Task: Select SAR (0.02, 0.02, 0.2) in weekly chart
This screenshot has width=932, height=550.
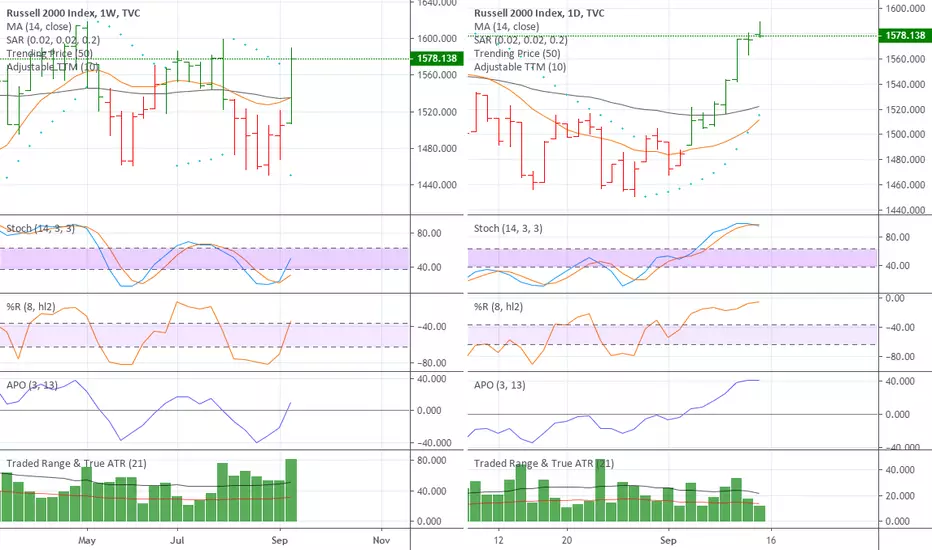Action: click(53, 40)
